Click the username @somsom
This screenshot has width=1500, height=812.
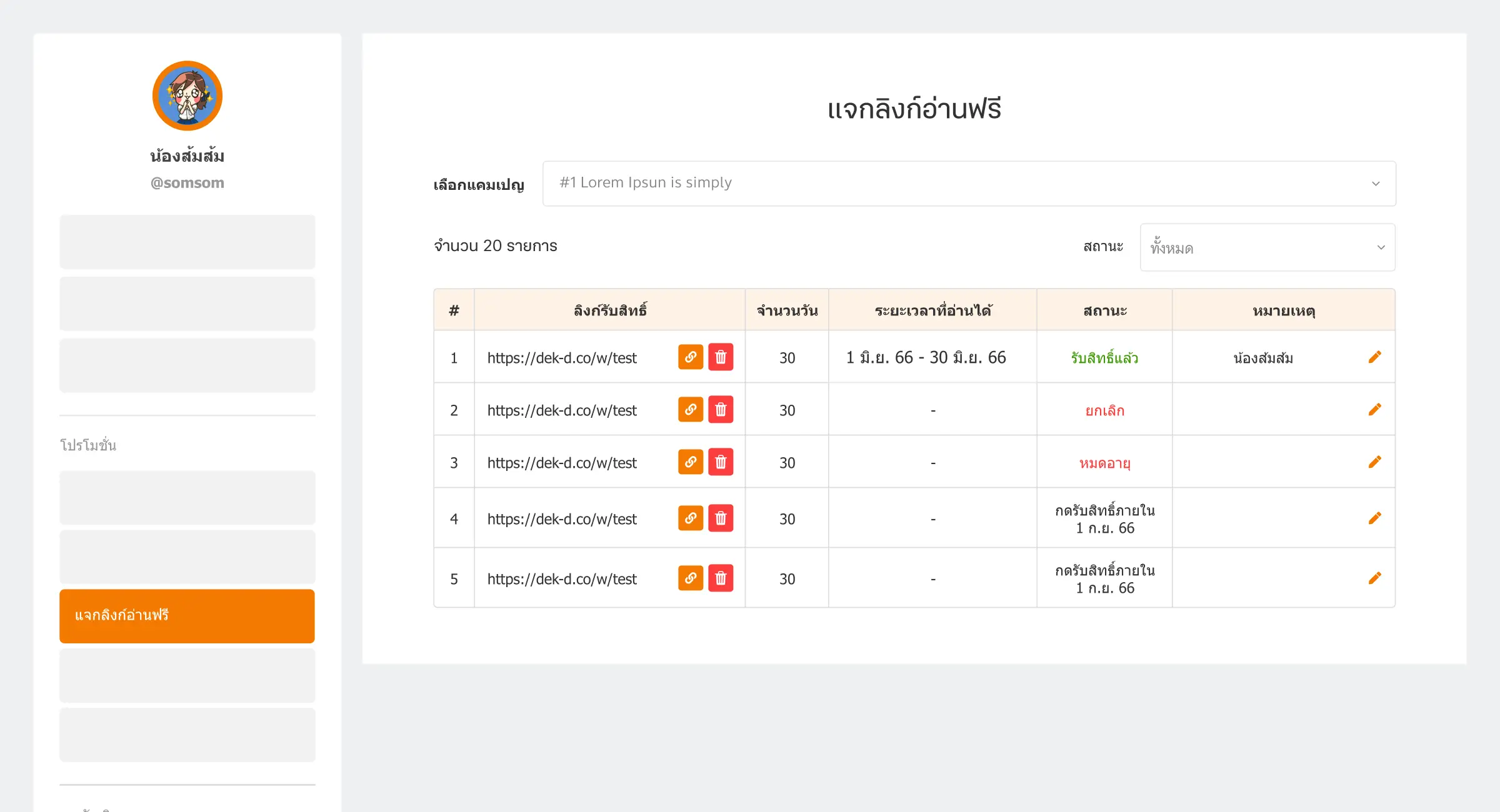pyautogui.click(x=187, y=182)
